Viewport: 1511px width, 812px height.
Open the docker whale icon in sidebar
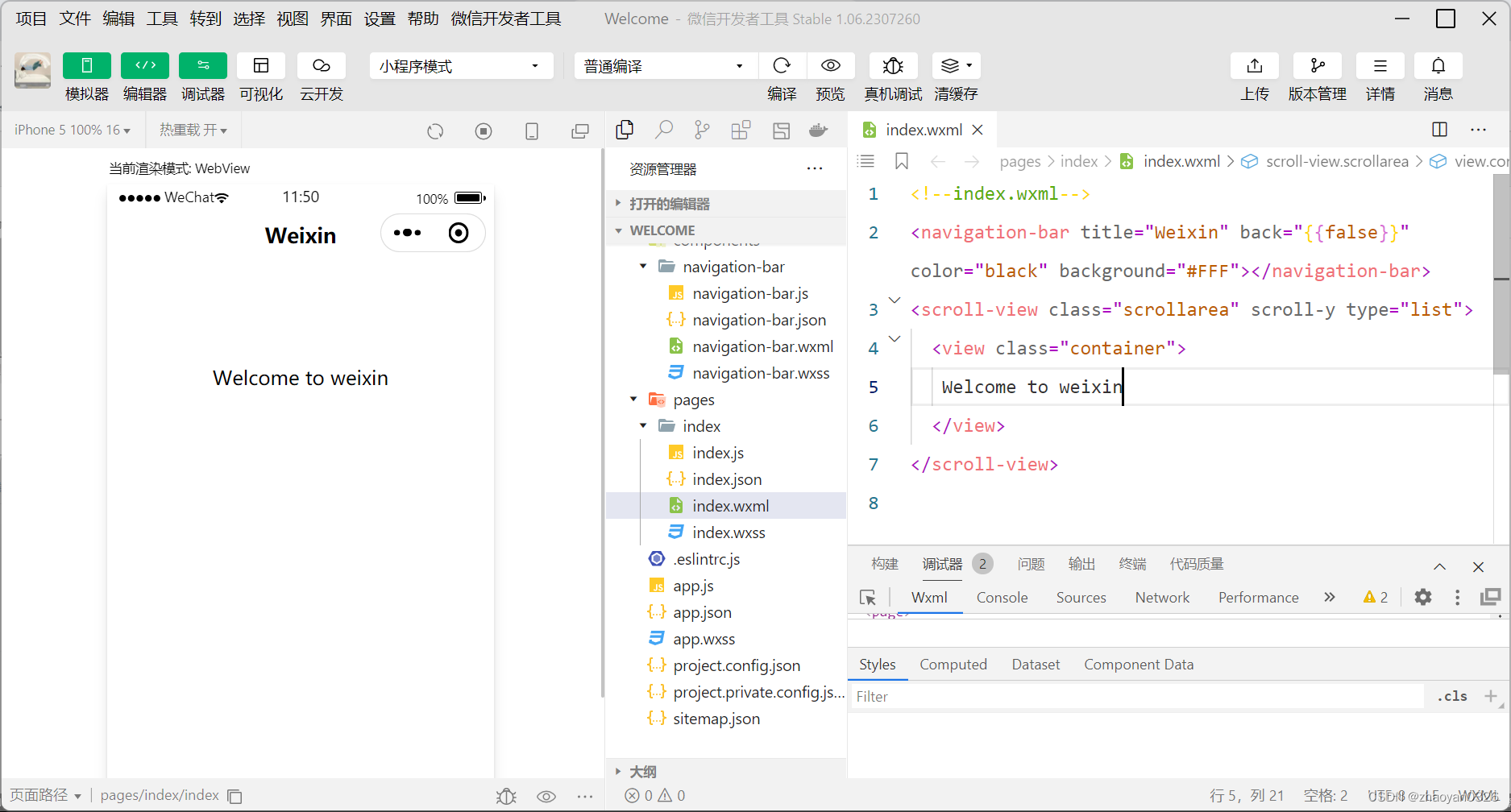tap(819, 130)
